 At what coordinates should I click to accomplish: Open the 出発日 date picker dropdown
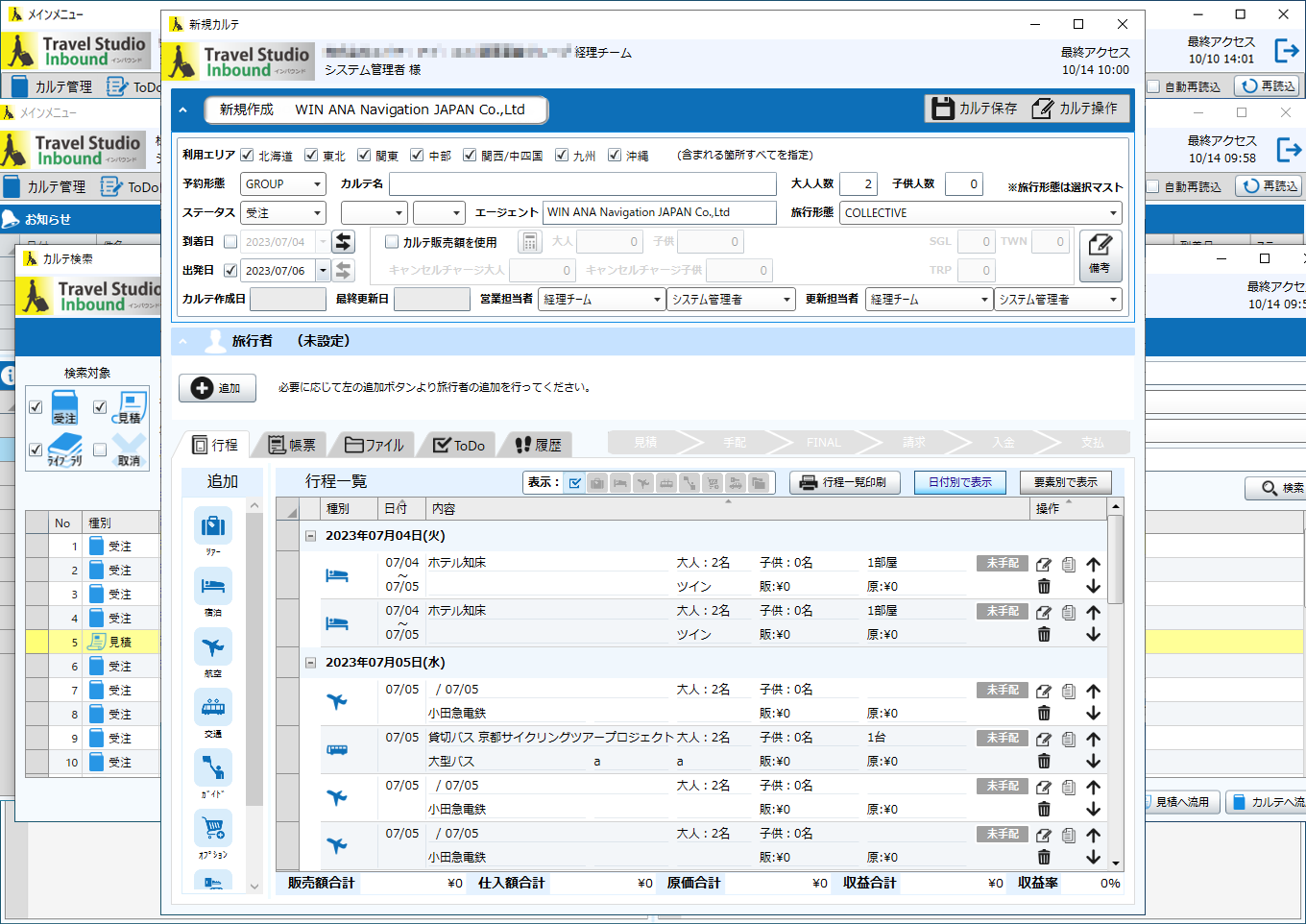coord(324,271)
